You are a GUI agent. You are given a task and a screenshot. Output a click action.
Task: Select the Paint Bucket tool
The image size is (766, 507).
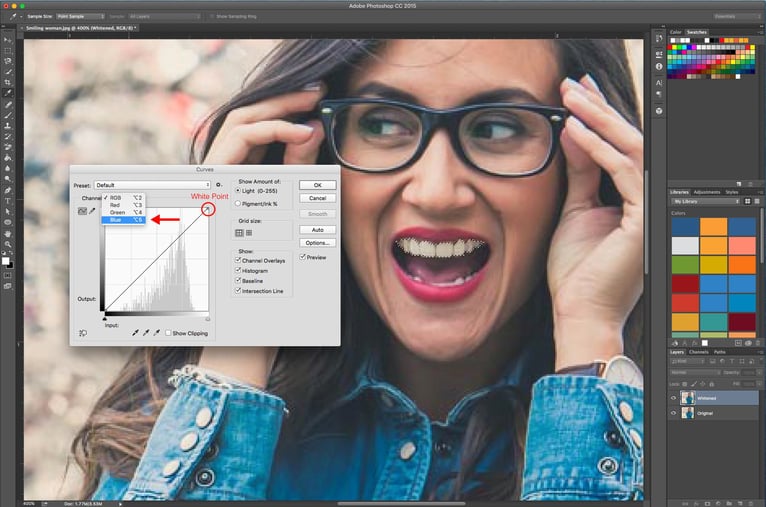tap(7, 158)
